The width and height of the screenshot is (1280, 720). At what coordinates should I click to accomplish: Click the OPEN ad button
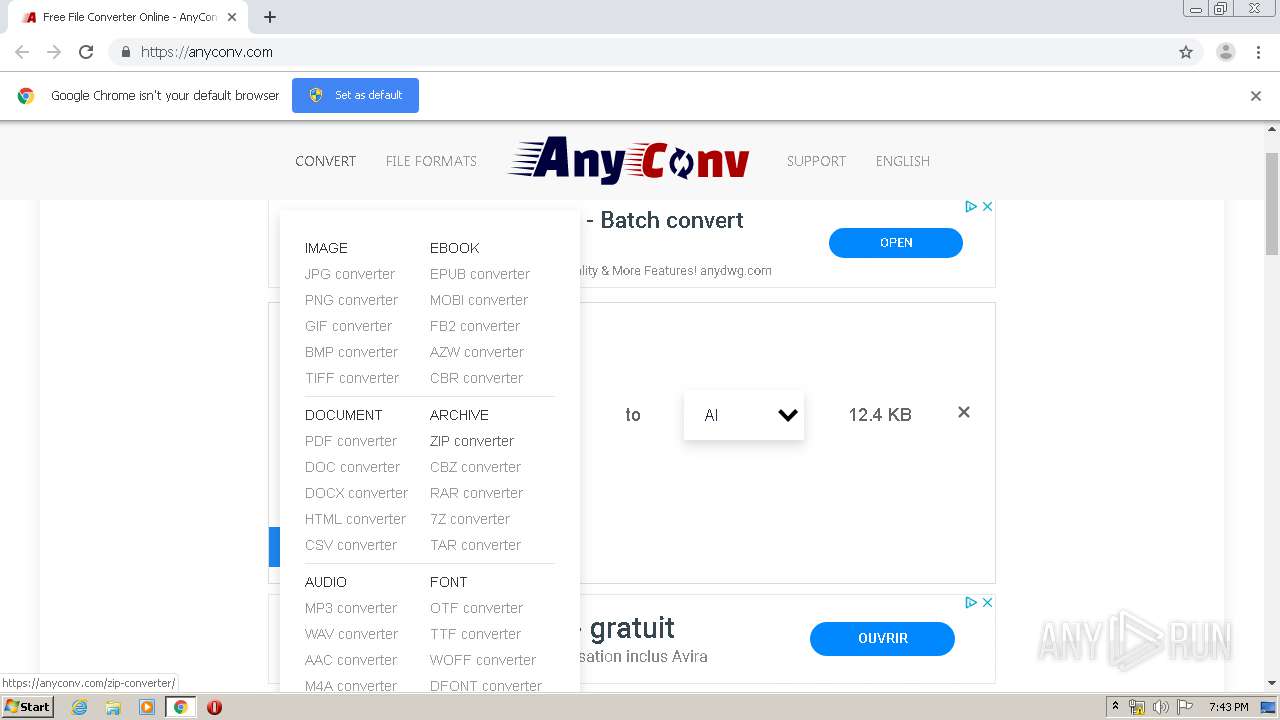(x=896, y=243)
